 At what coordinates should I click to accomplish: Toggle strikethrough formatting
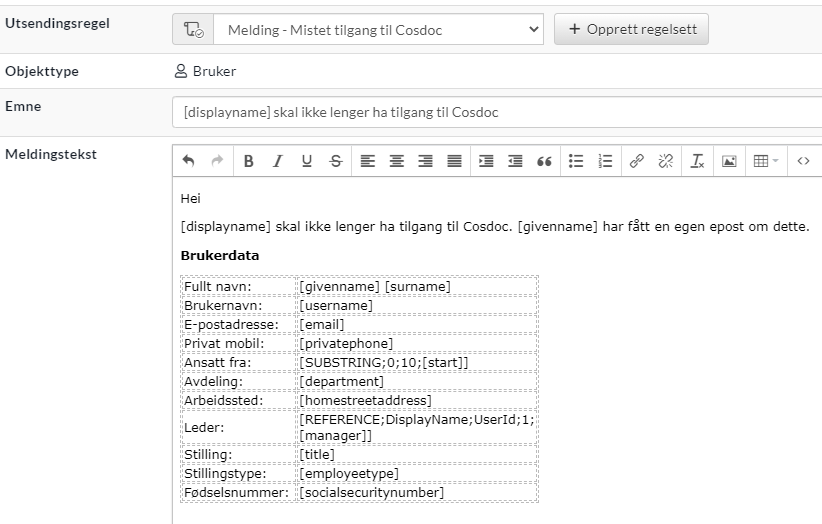(336, 161)
